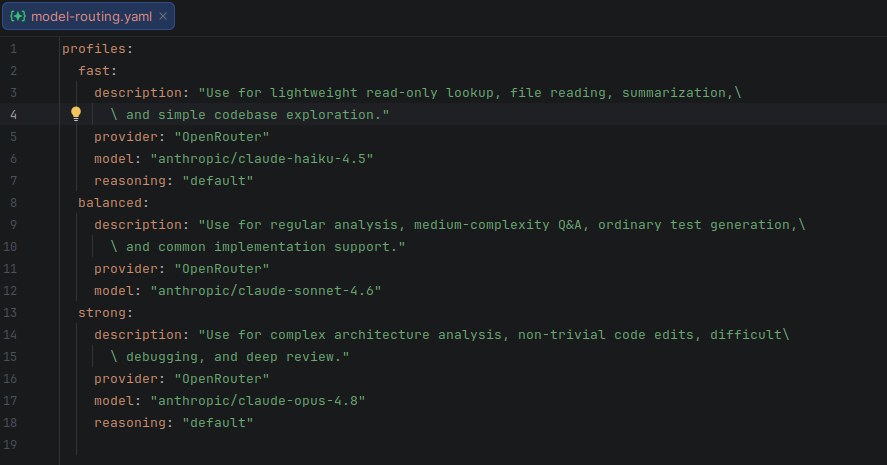
Task: Click the 'balanced:' key on line 8
Action: pos(113,203)
